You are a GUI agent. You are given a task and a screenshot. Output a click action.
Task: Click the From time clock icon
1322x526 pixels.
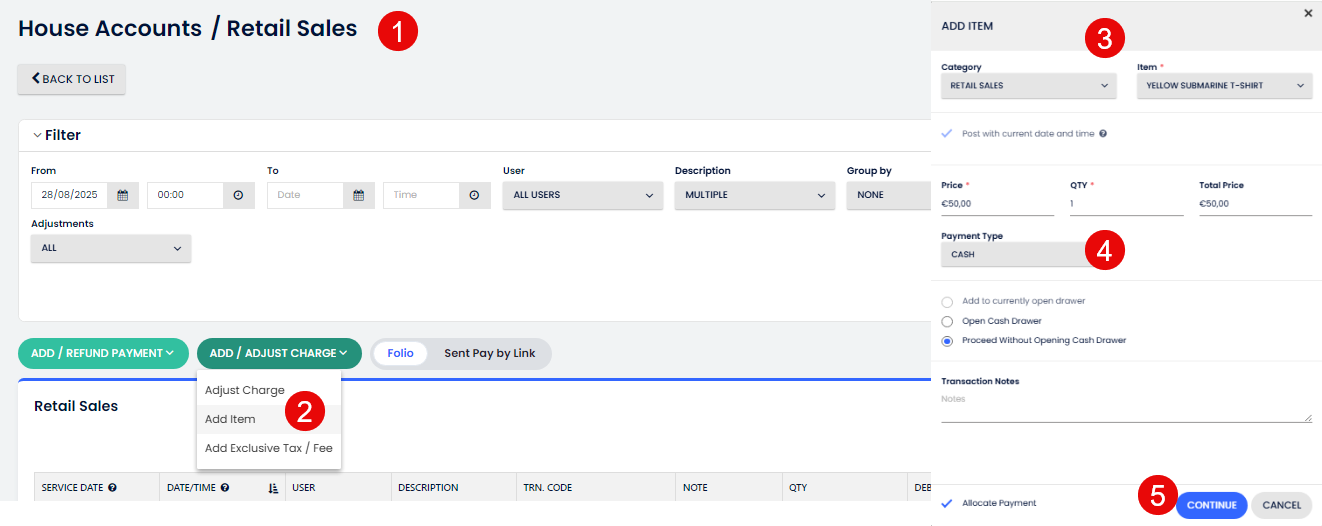click(238, 195)
